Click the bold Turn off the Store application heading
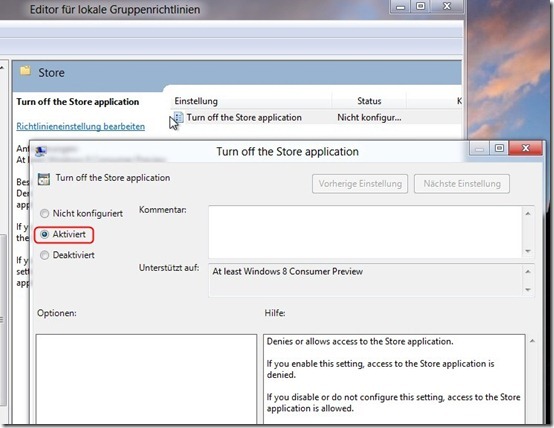 click(78, 102)
